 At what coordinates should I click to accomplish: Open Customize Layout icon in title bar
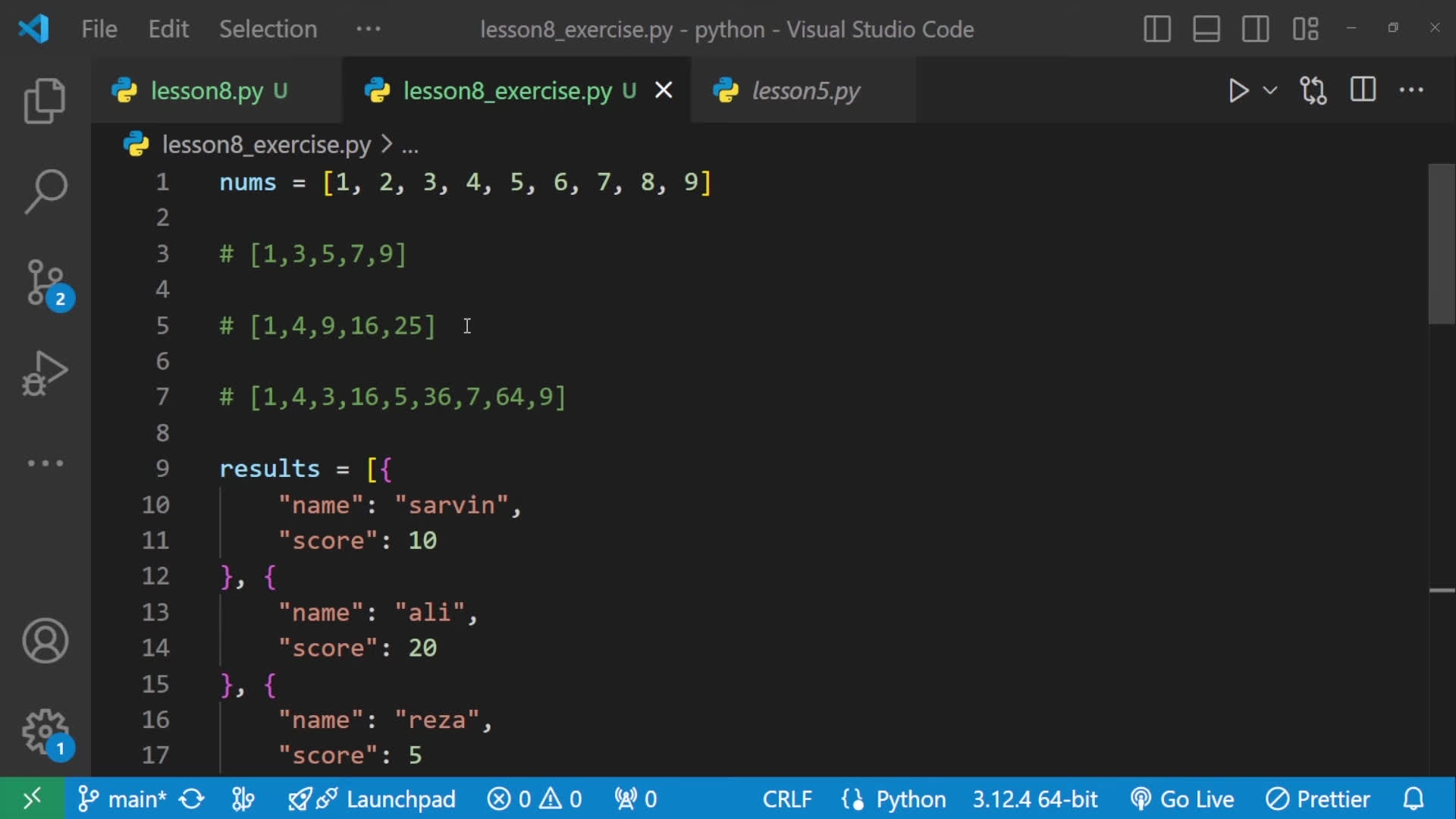(1306, 30)
